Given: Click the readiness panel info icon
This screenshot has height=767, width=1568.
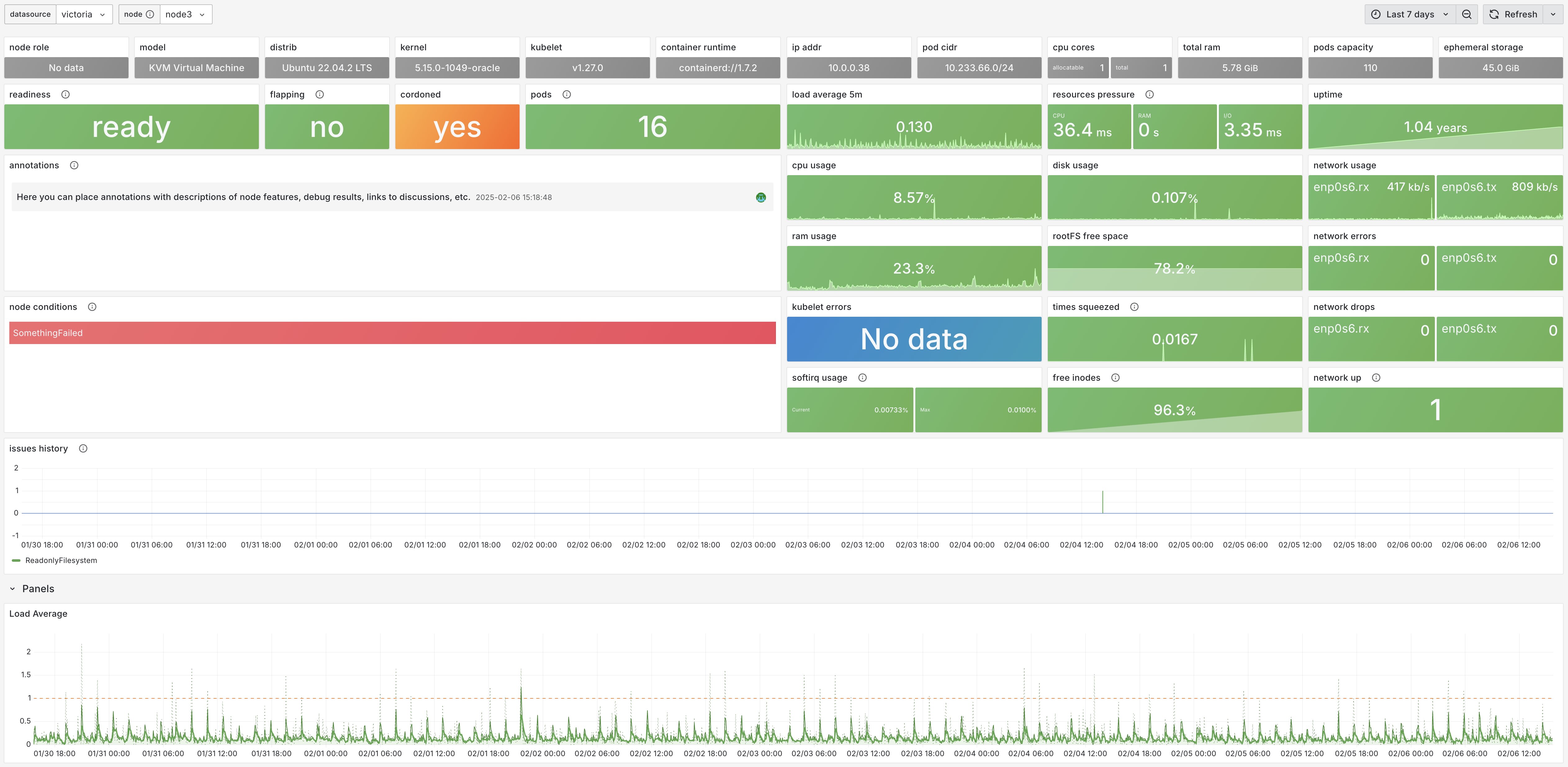Looking at the screenshot, I should 65,94.
